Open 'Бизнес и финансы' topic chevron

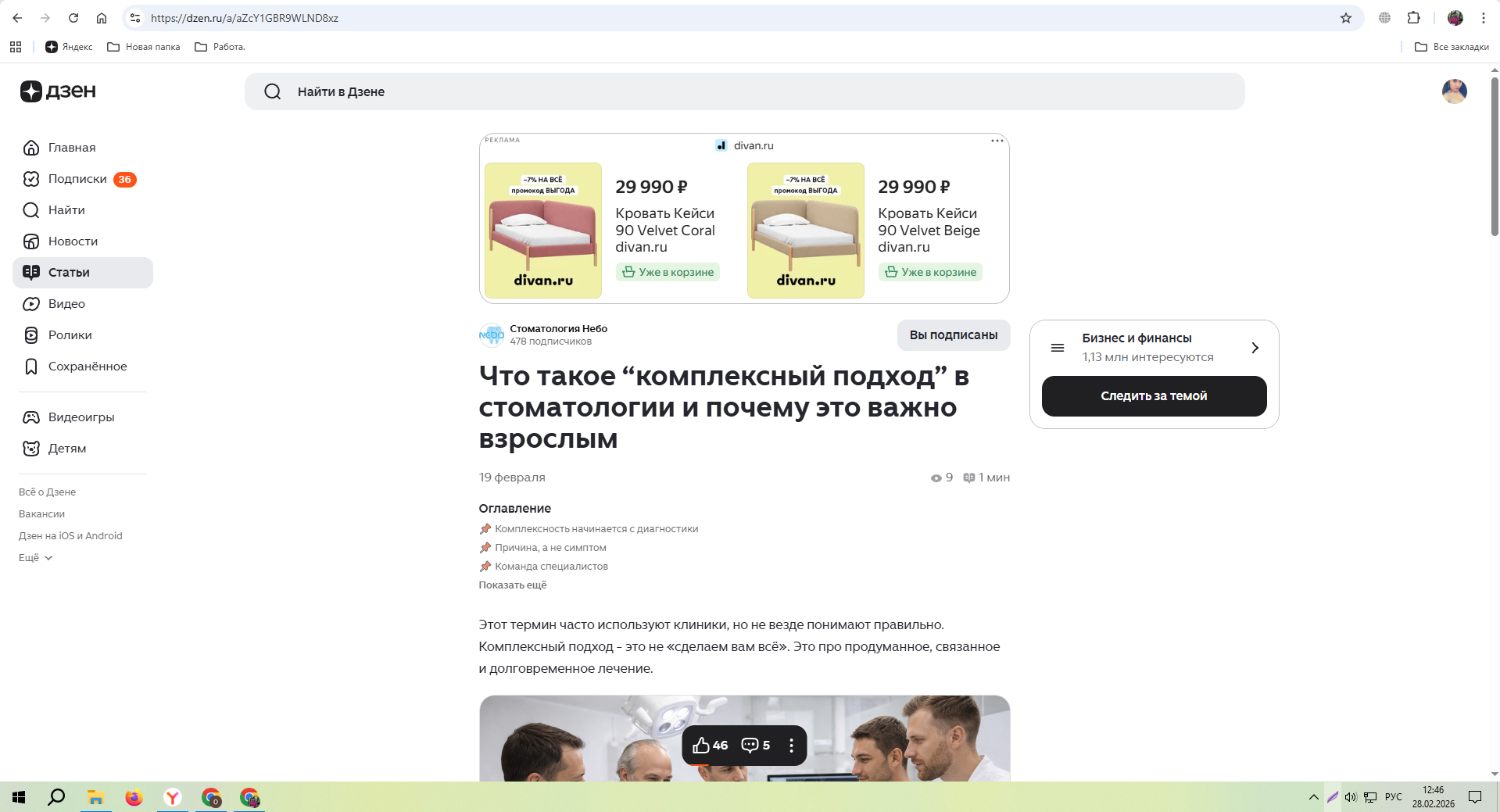coord(1255,348)
